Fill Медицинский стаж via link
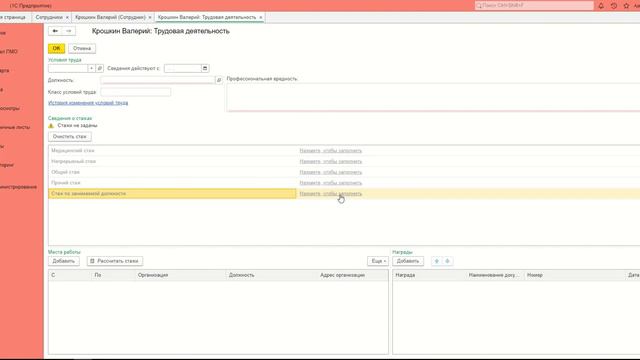Screen dimensions: 640x360 click(x=331, y=151)
